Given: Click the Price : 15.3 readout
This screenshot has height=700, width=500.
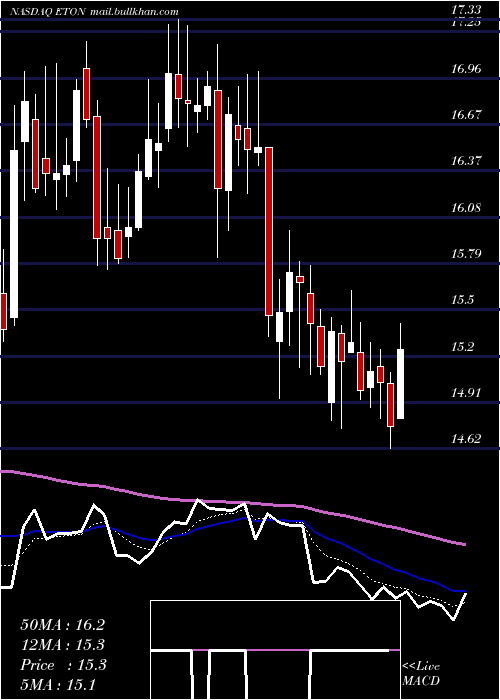Looking at the screenshot, I should click(x=63, y=665).
